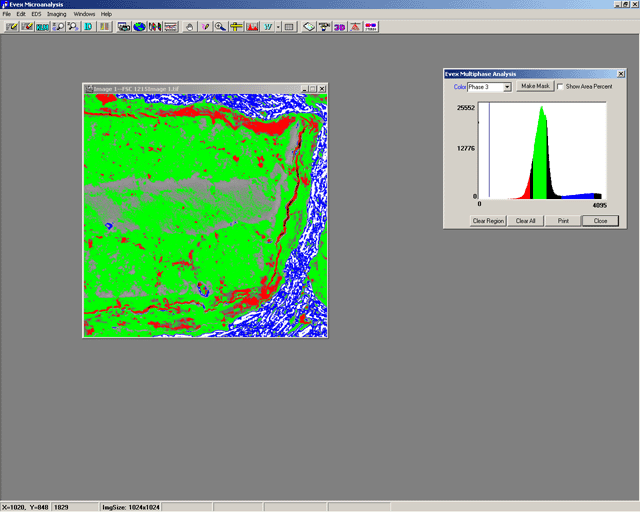Open the Windows menu
This screenshot has height=512, width=640.
coord(84,14)
